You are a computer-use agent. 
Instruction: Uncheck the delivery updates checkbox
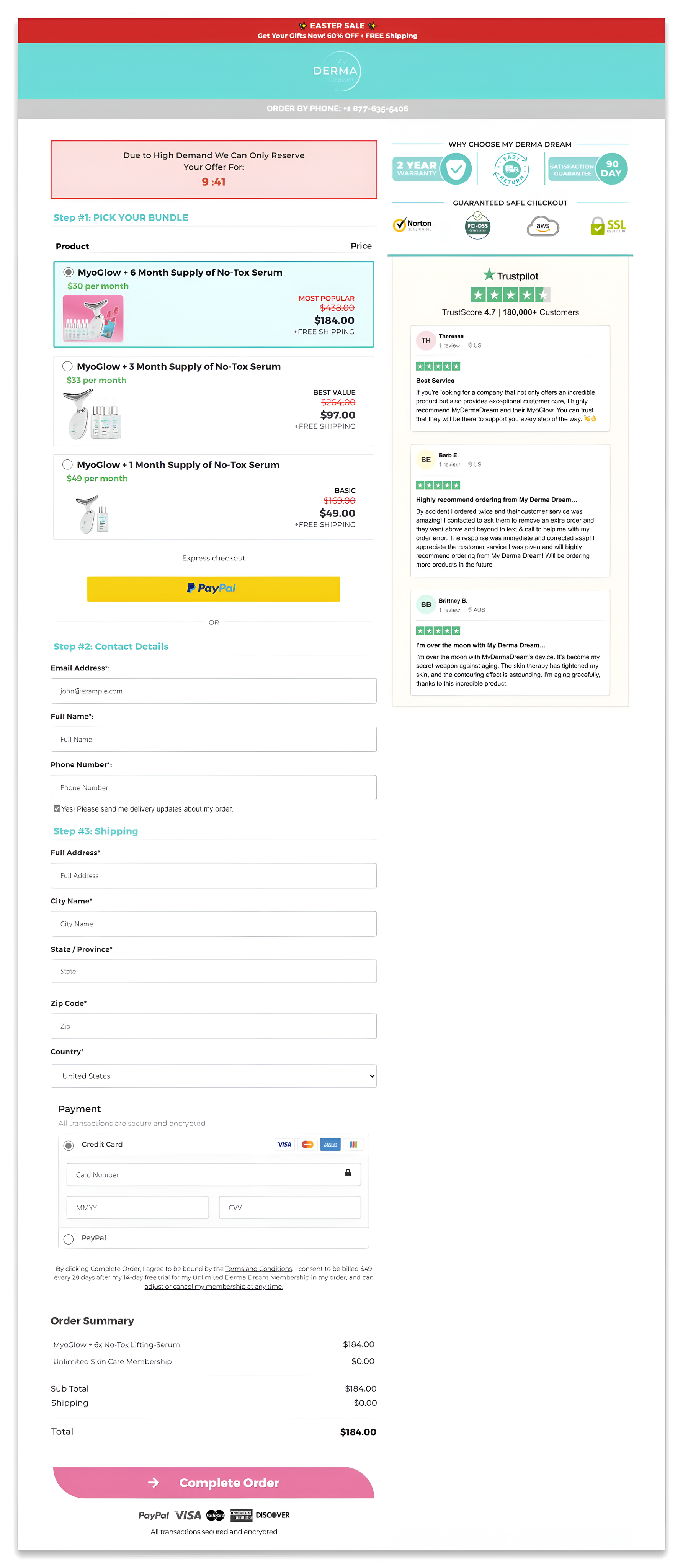tap(57, 808)
